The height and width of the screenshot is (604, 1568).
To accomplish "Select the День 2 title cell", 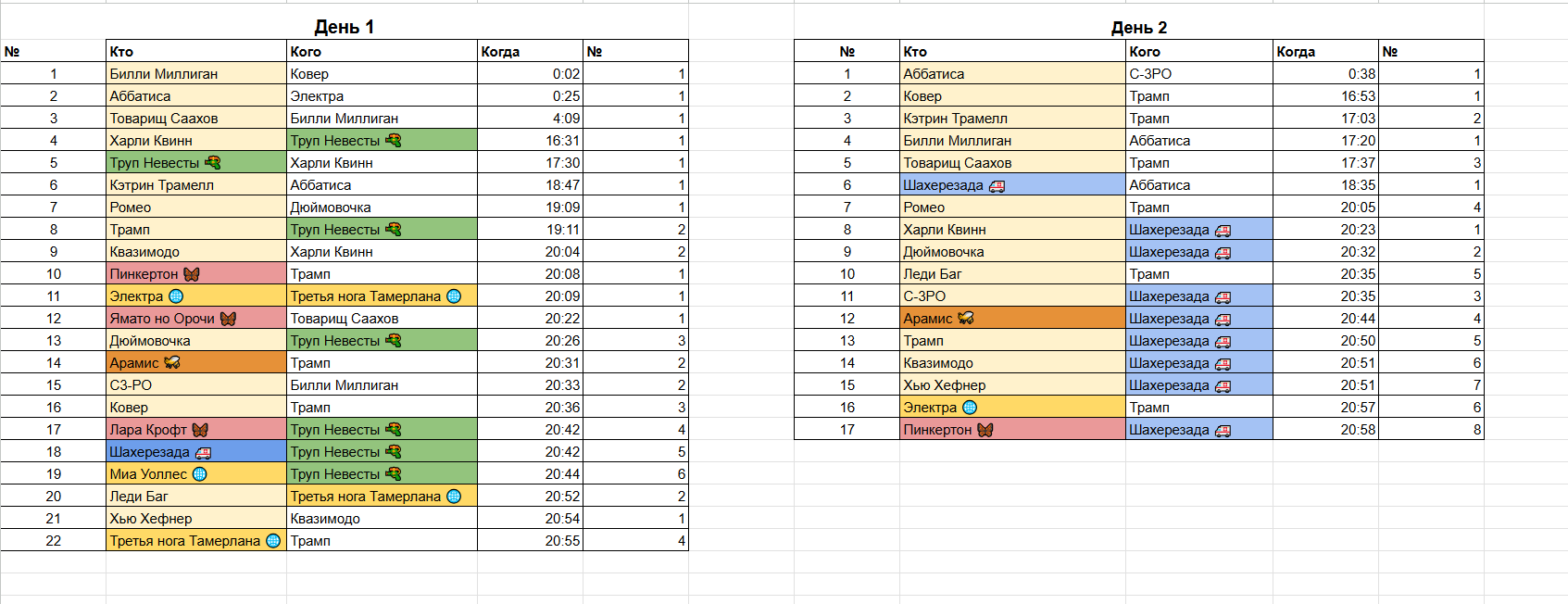I will tap(1138, 27).
